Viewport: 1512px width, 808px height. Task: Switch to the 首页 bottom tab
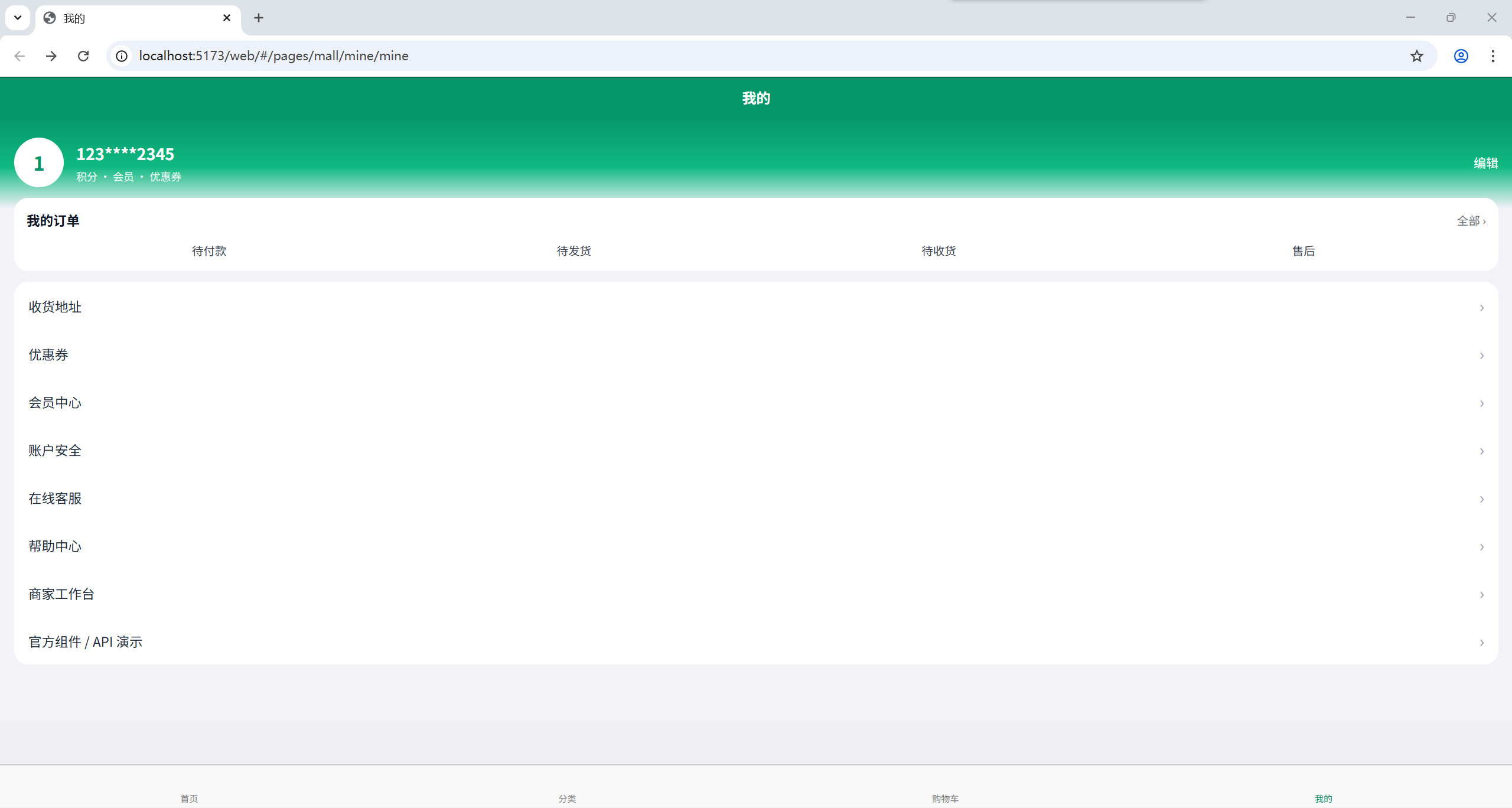189,798
